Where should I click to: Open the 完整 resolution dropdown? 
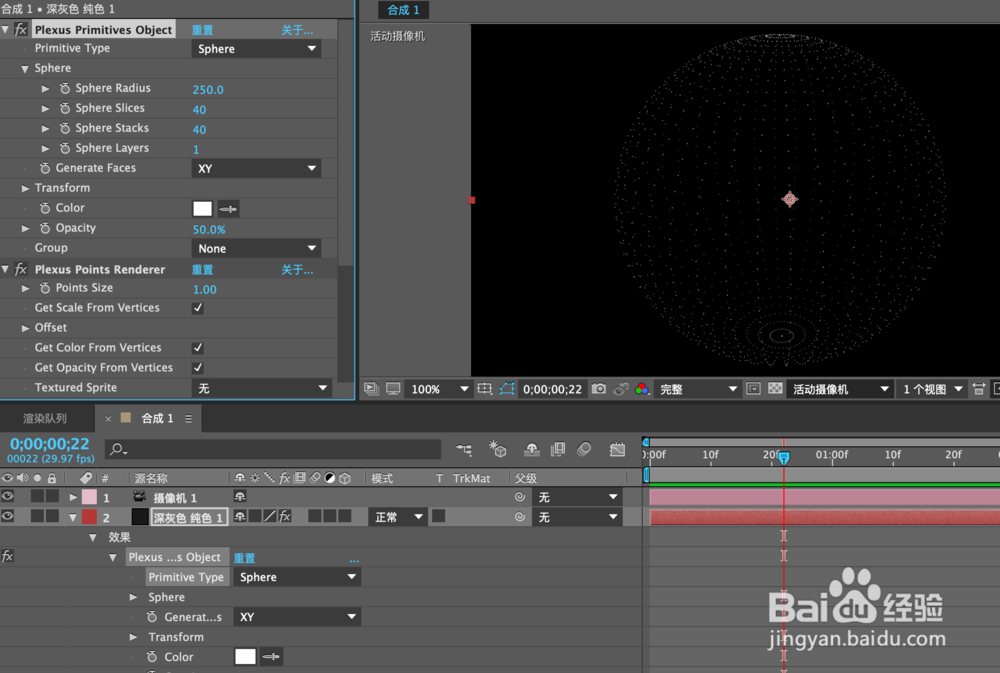coord(697,389)
